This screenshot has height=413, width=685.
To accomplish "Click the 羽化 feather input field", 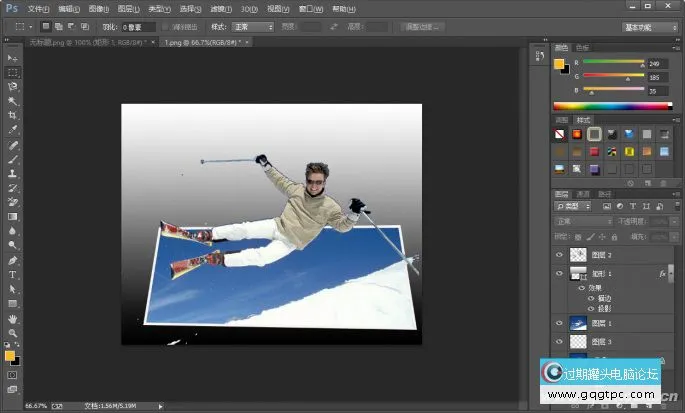I will tap(139, 26).
